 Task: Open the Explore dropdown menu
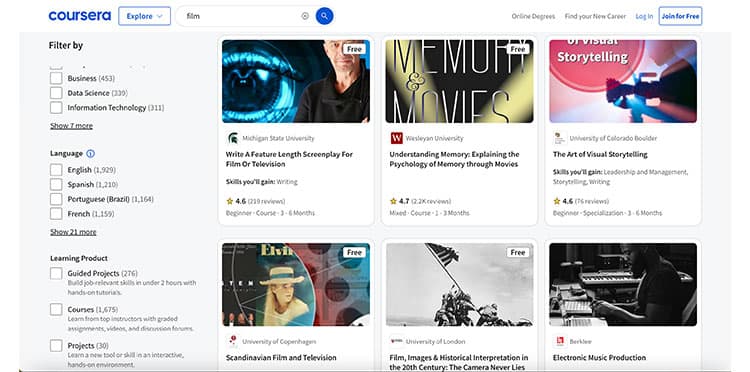(144, 16)
